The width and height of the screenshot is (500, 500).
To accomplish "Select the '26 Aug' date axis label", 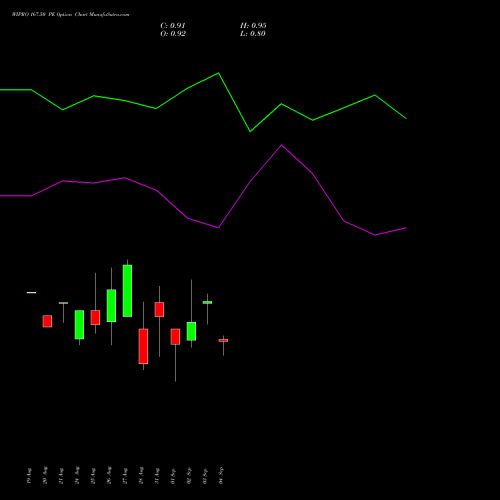I will point(109,475).
